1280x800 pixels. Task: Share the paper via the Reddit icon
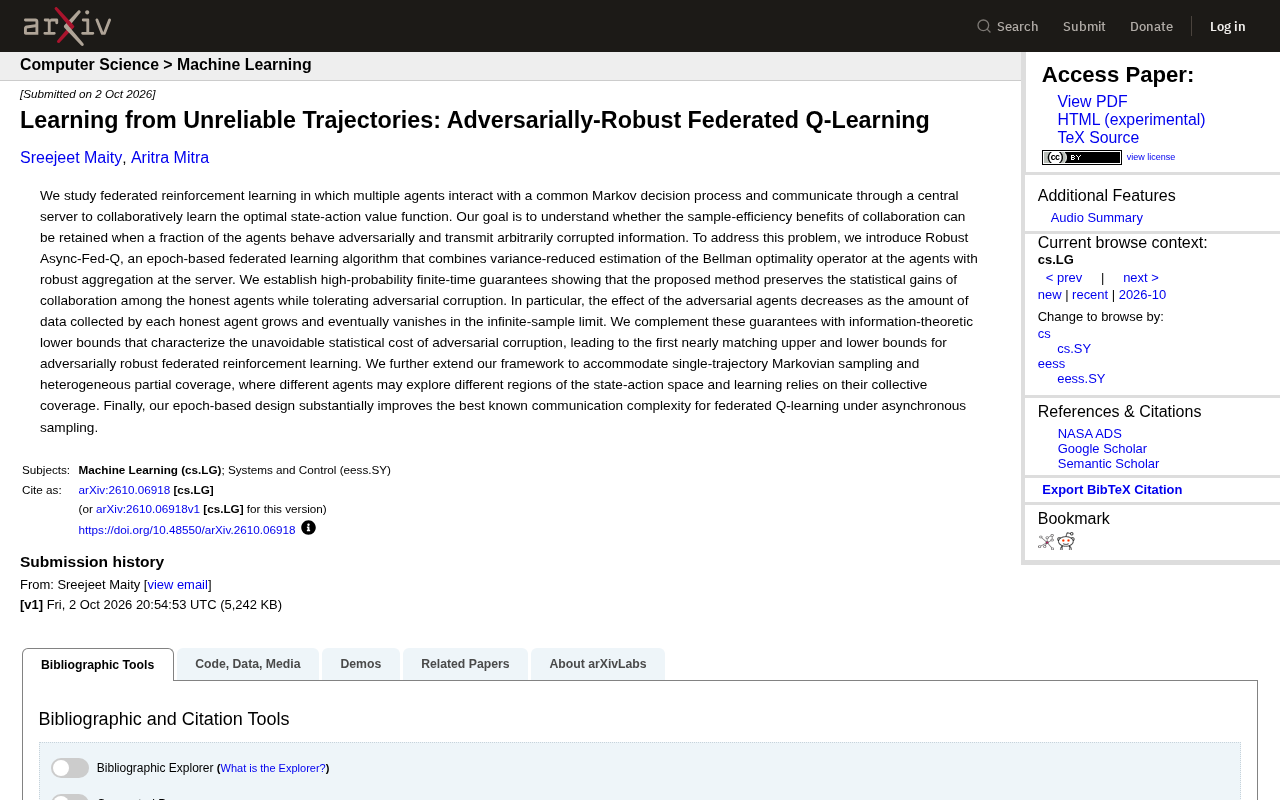pos(1066,542)
